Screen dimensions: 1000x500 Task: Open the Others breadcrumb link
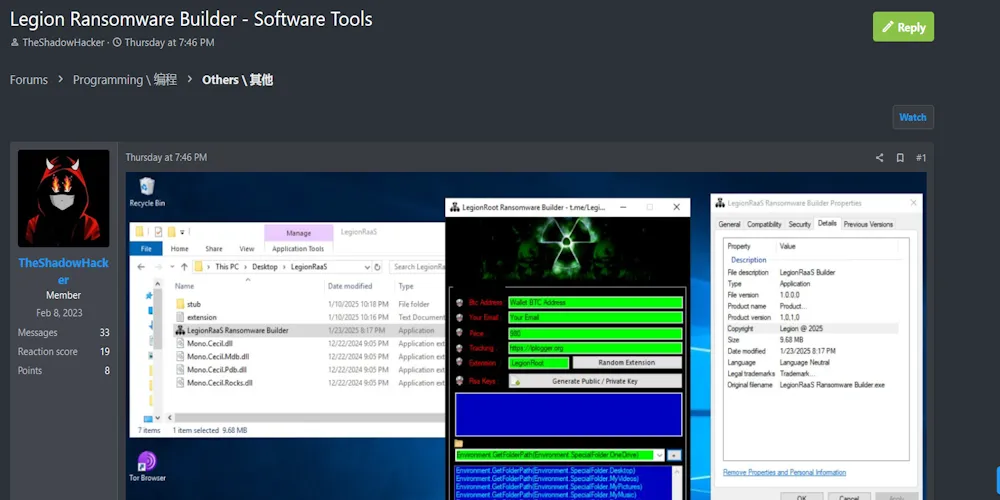(237, 80)
